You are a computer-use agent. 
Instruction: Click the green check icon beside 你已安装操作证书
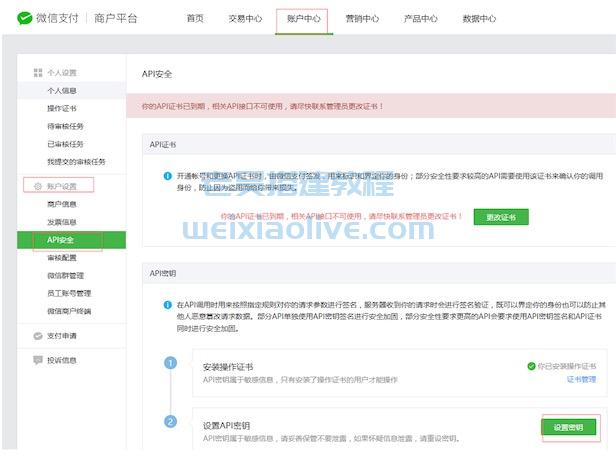tap(531, 366)
